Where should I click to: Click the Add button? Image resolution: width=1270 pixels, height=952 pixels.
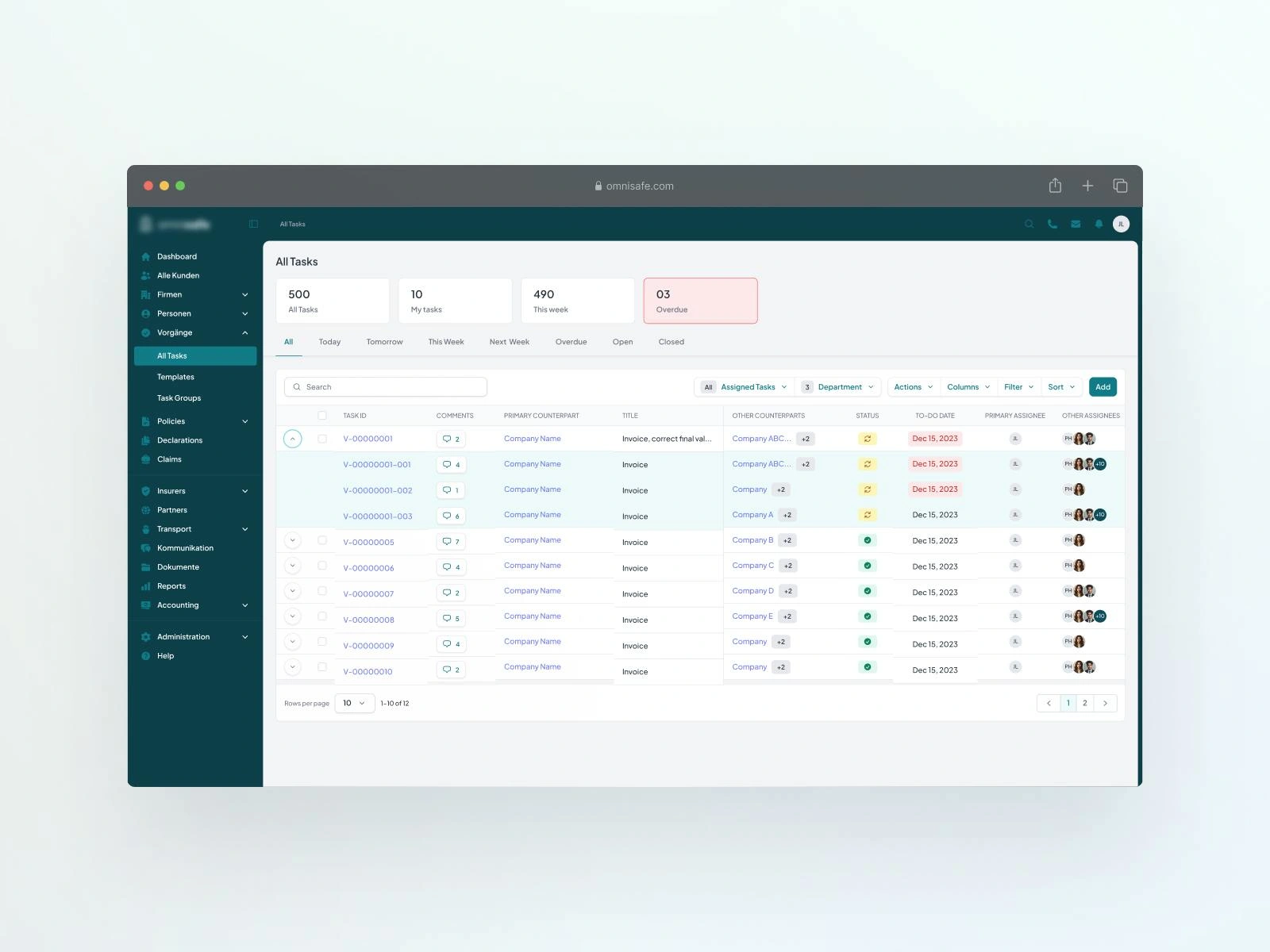pos(1103,387)
